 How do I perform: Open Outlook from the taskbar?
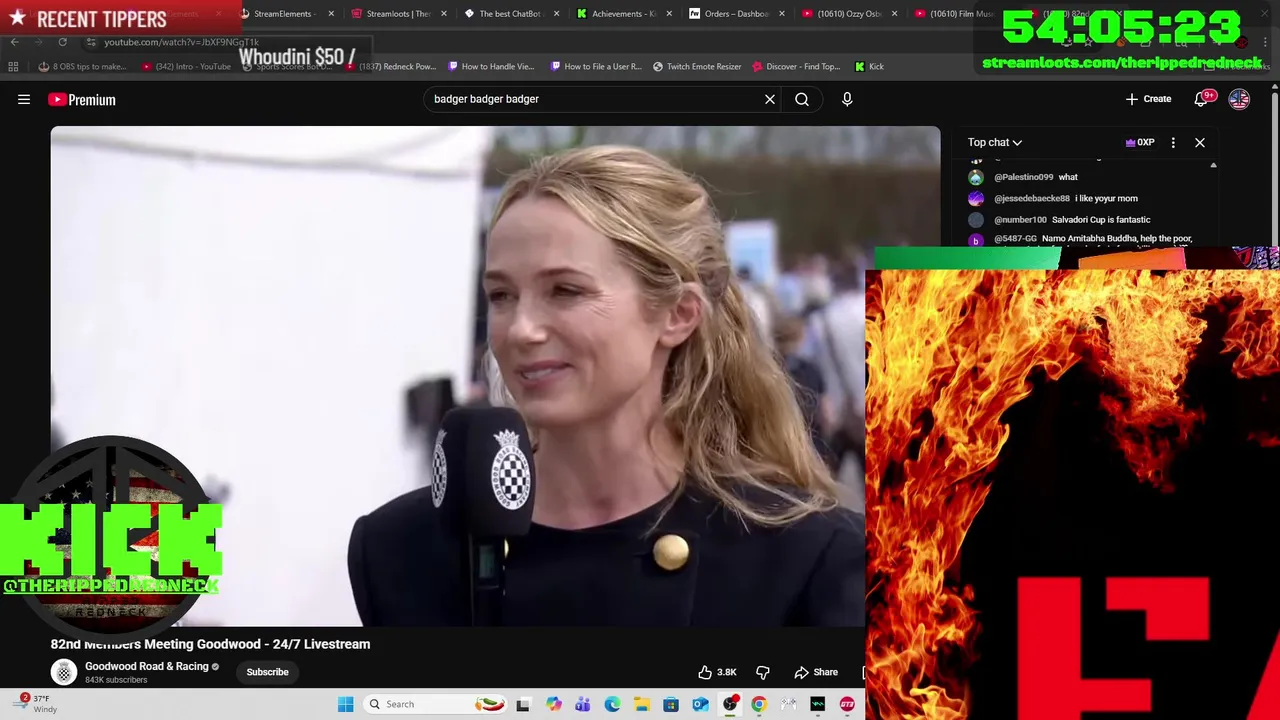tap(700, 704)
